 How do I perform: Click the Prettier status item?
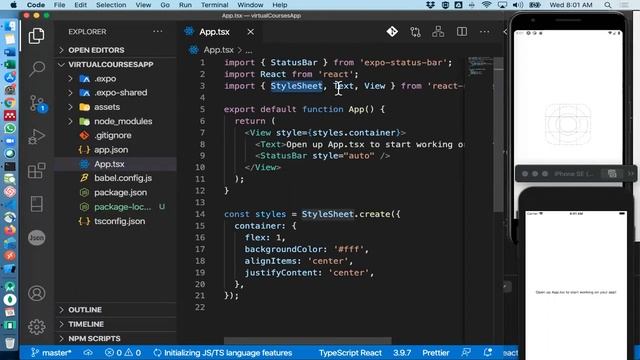point(436,353)
